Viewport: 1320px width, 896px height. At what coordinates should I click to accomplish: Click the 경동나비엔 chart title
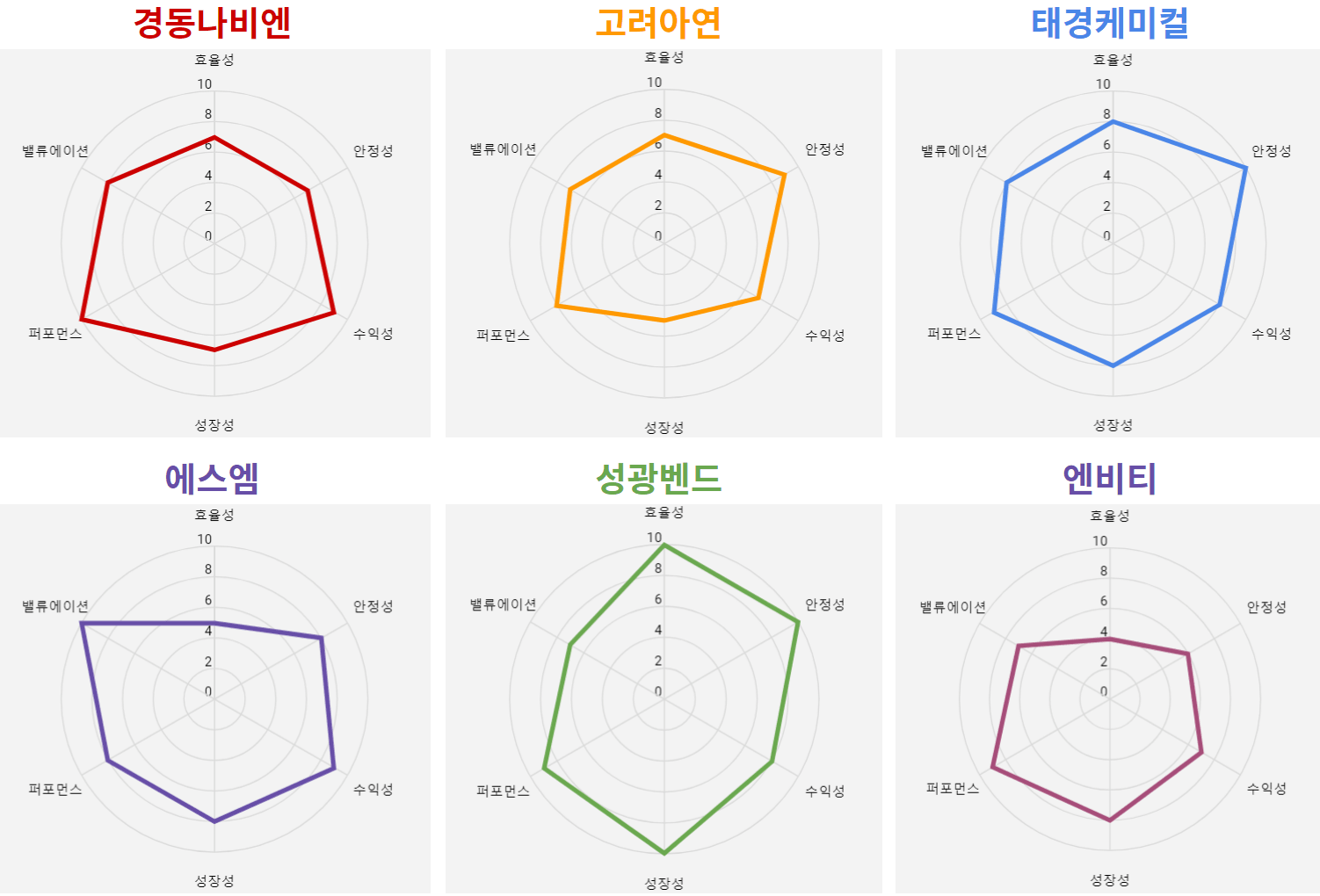pyautogui.click(x=212, y=23)
